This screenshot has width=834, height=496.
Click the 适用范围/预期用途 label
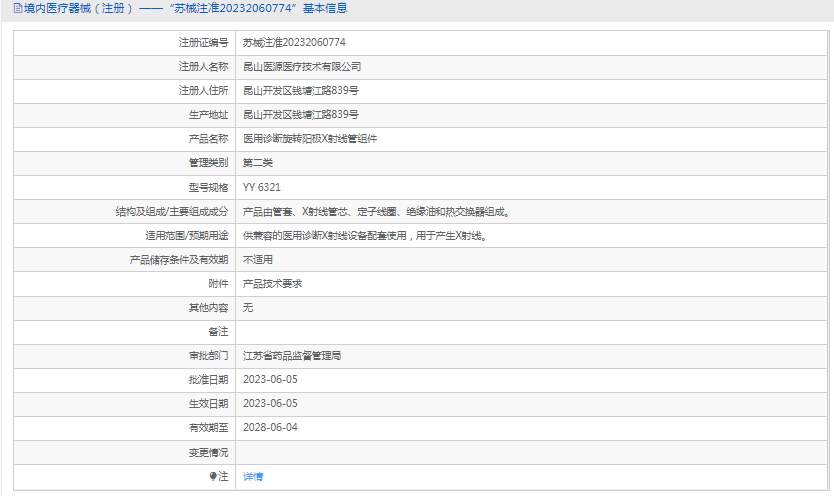(x=187, y=236)
